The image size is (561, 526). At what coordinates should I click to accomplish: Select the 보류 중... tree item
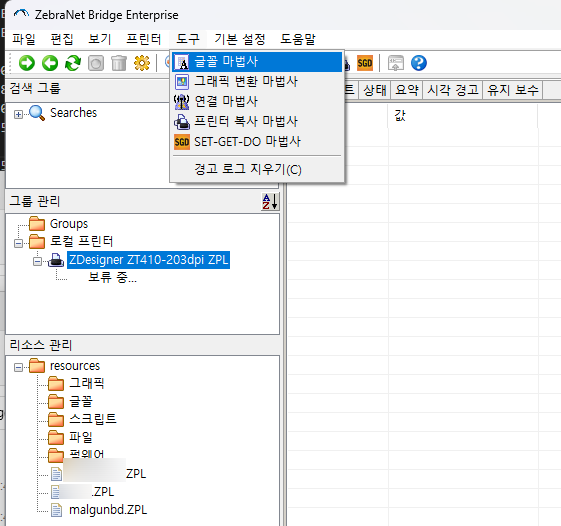coord(112,277)
